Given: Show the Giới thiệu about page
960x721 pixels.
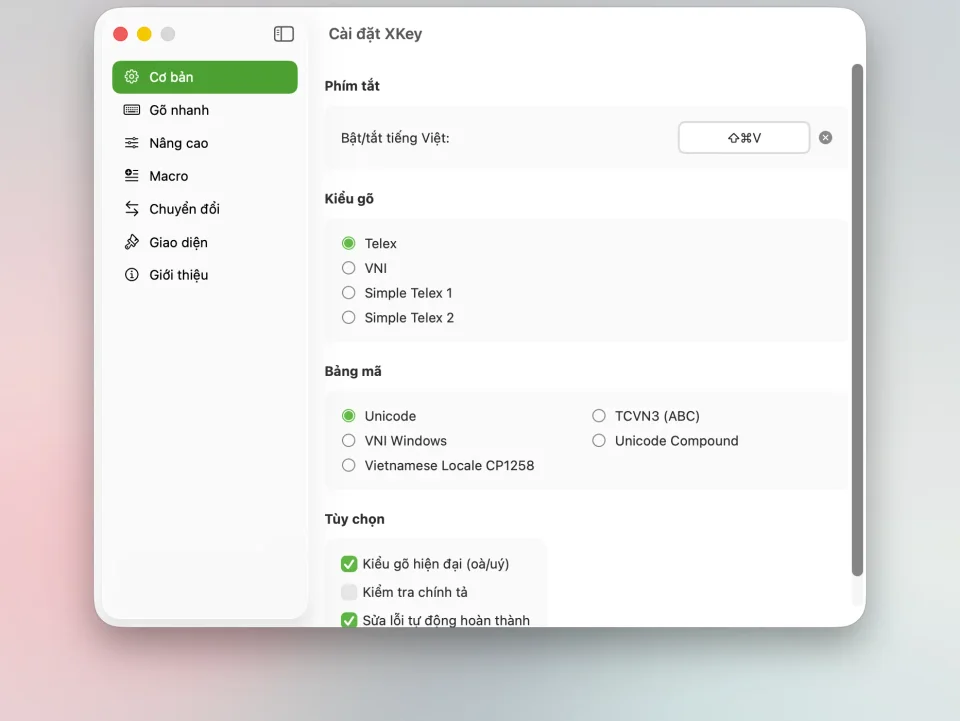Looking at the screenshot, I should [205, 275].
